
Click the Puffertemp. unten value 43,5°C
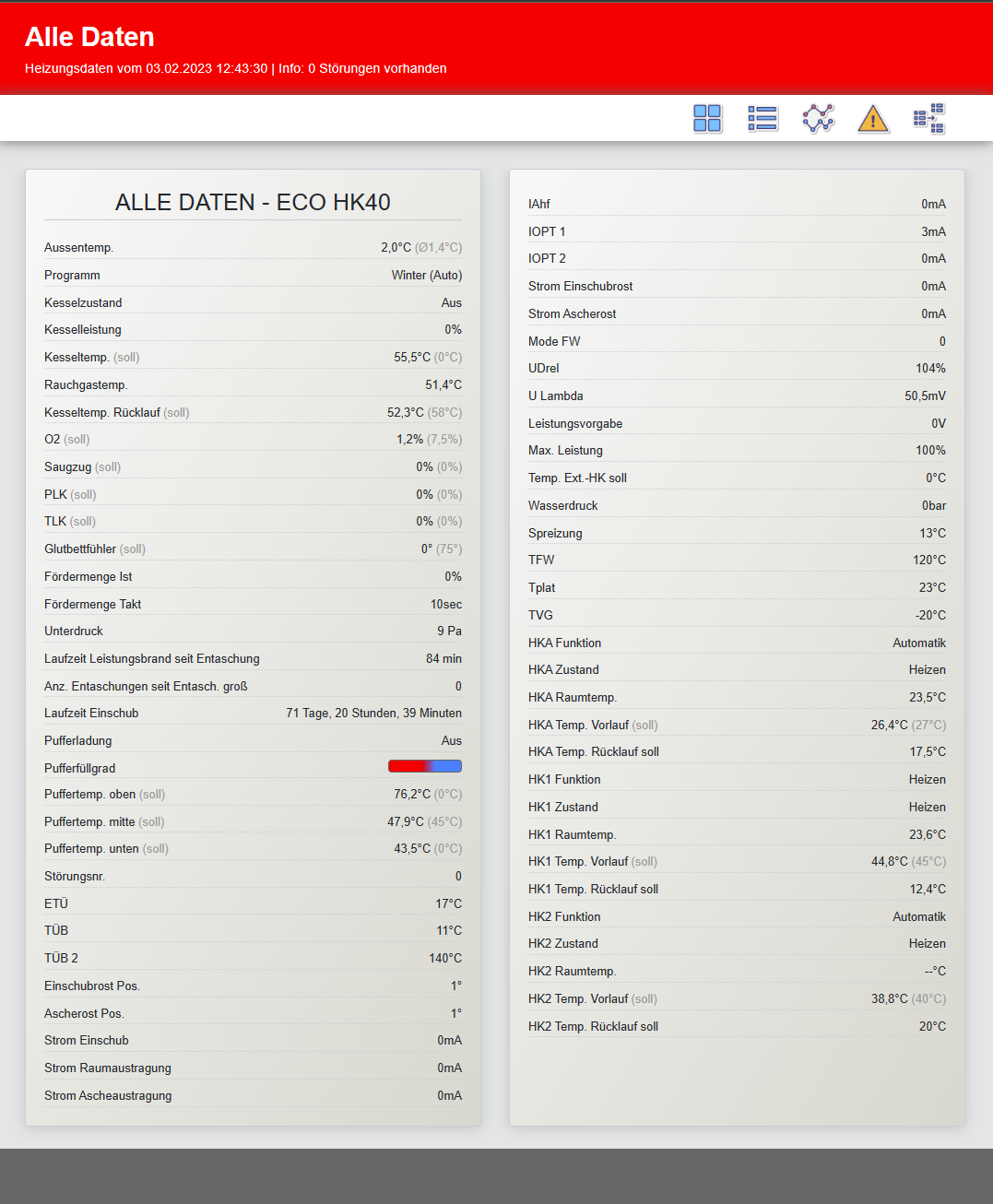pyautogui.click(x=412, y=848)
